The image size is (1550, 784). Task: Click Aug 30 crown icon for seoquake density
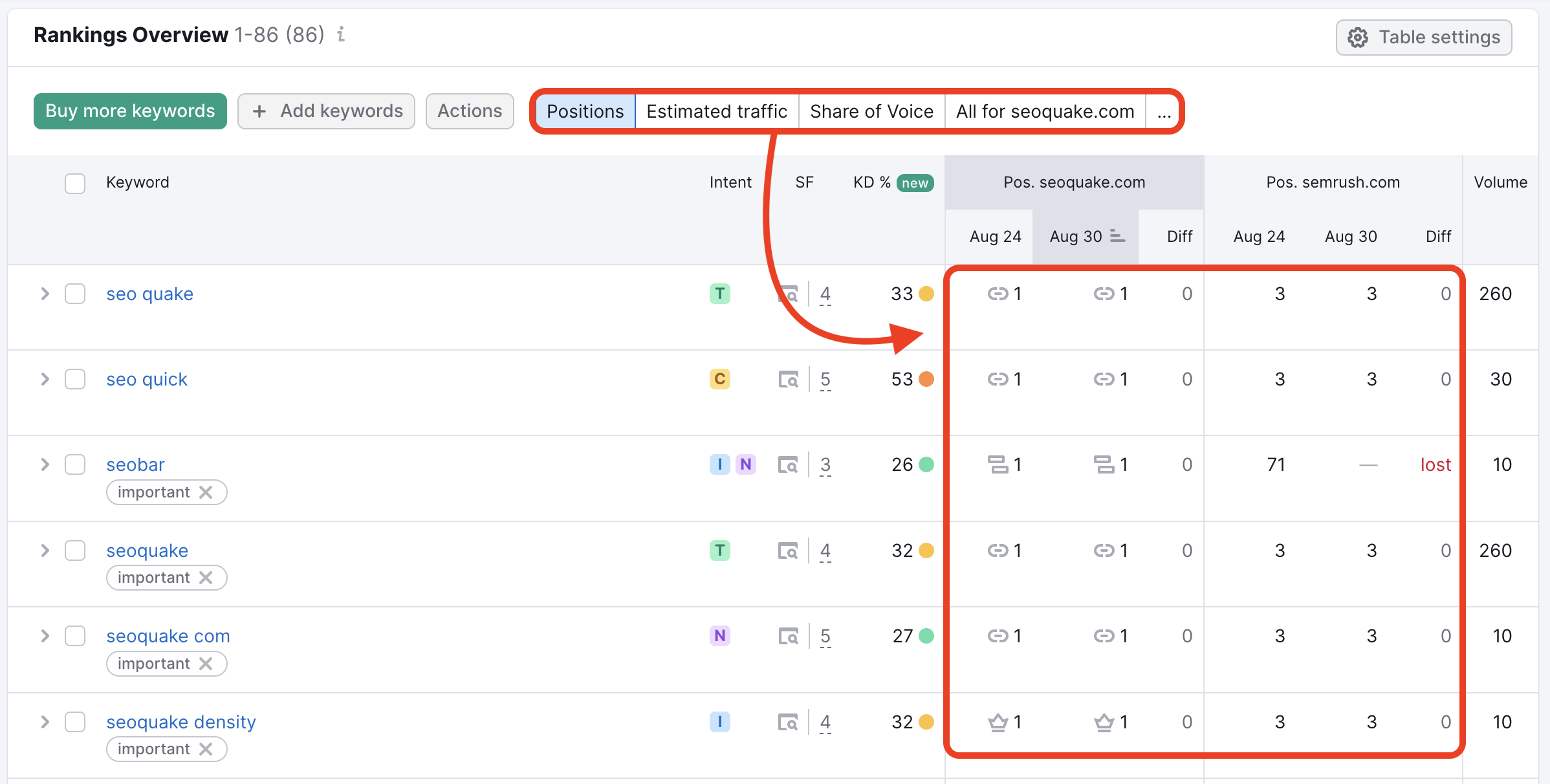point(1104,722)
